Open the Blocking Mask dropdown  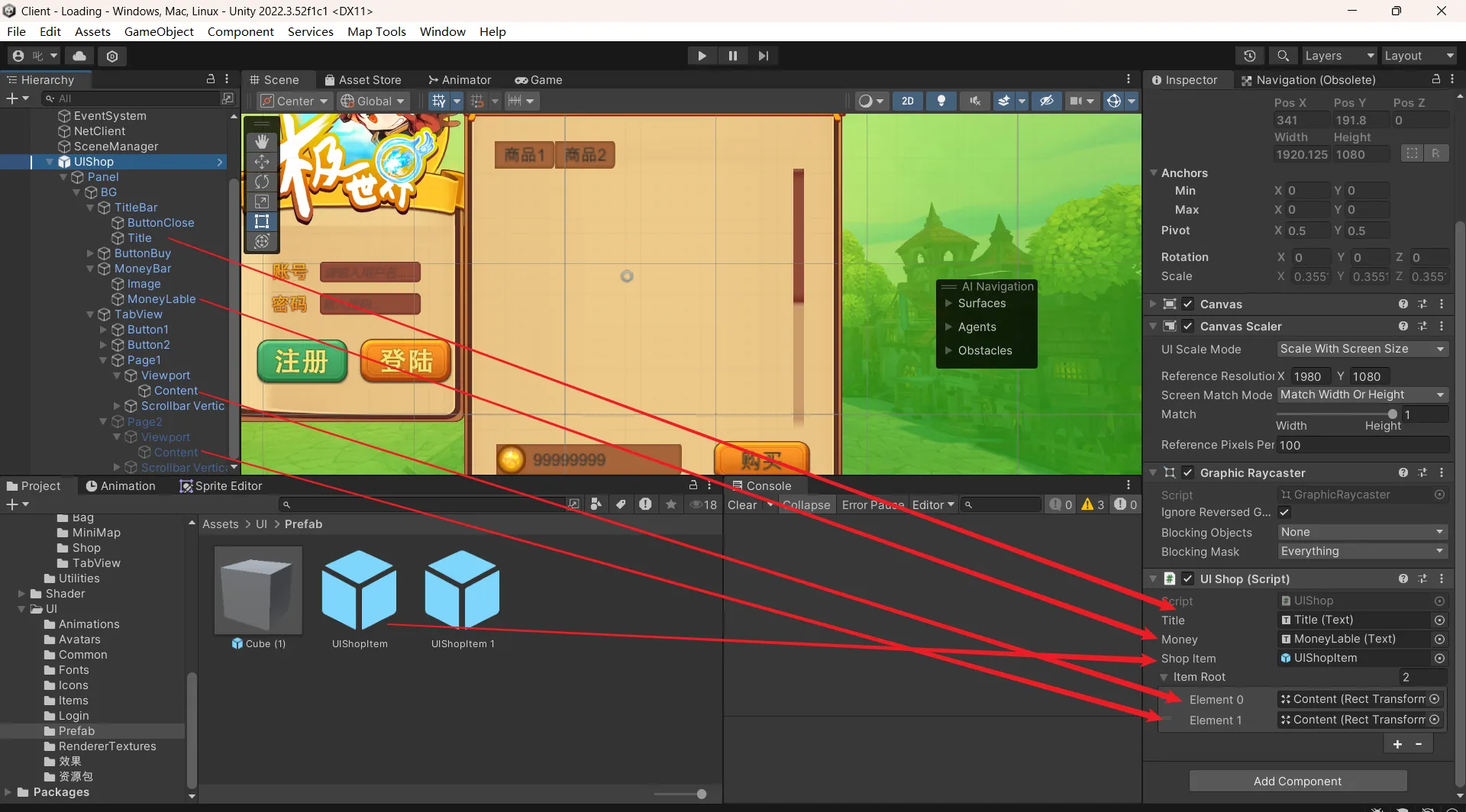coord(1362,551)
